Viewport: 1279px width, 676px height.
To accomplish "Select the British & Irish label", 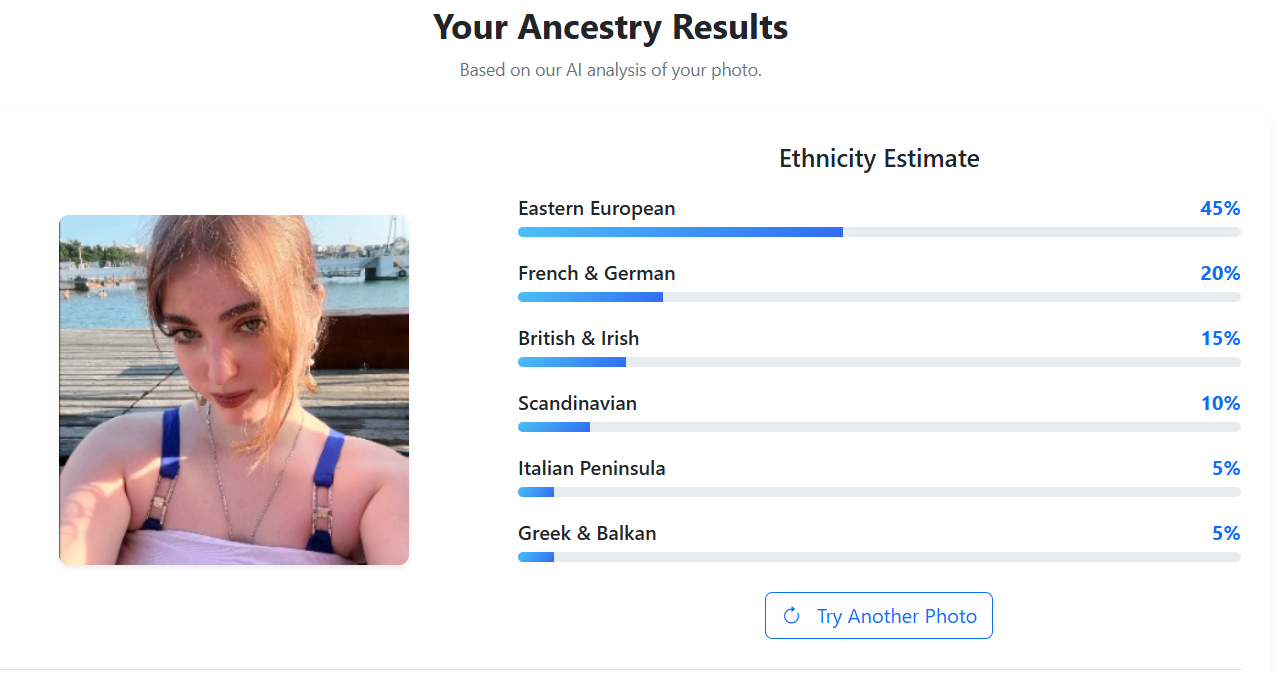I will click(x=578, y=338).
